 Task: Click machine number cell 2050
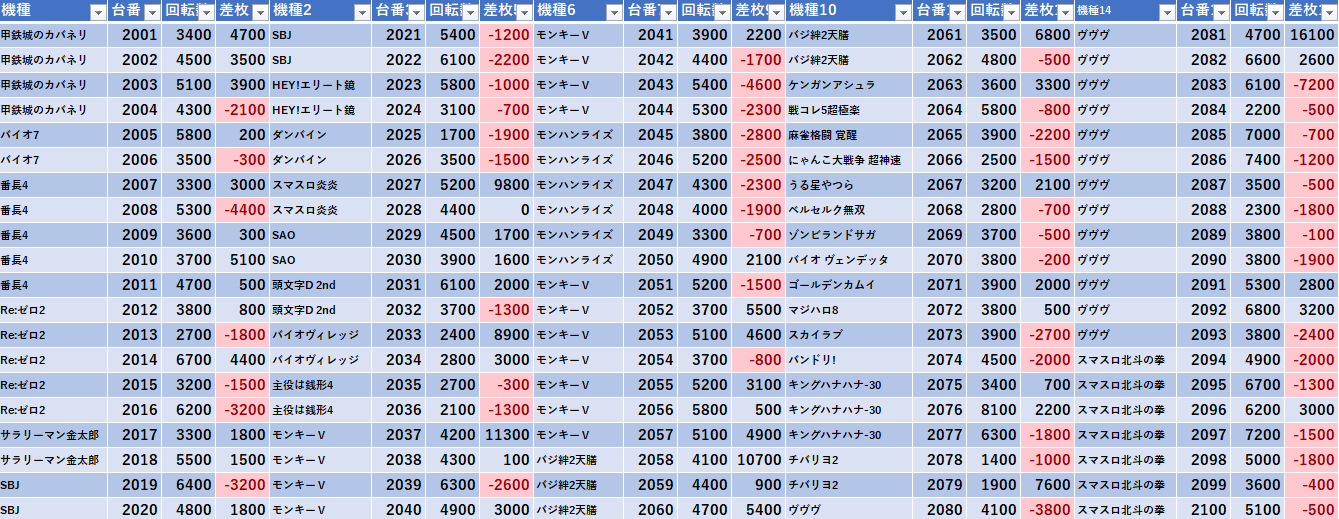pos(649,260)
